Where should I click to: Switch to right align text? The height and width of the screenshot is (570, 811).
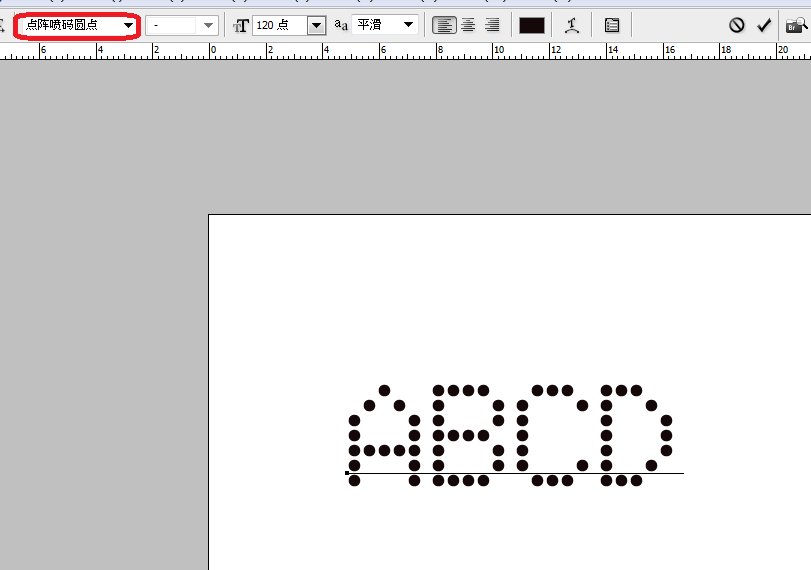tap(491, 25)
